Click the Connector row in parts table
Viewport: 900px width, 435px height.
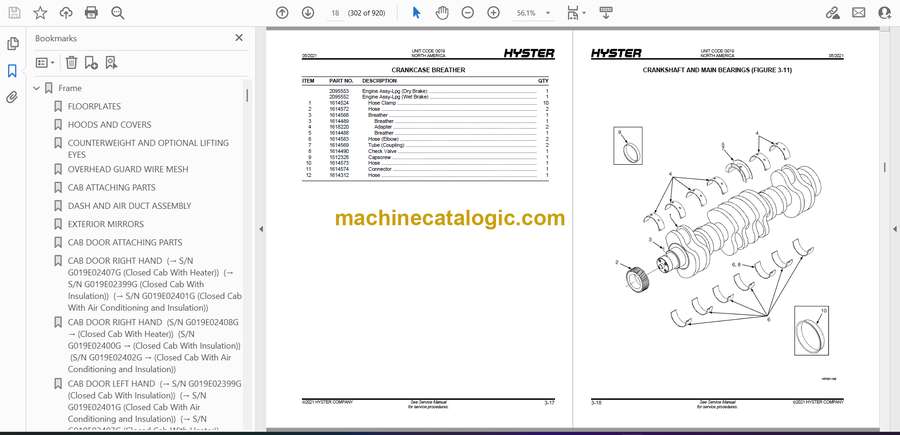coord(425,169)
